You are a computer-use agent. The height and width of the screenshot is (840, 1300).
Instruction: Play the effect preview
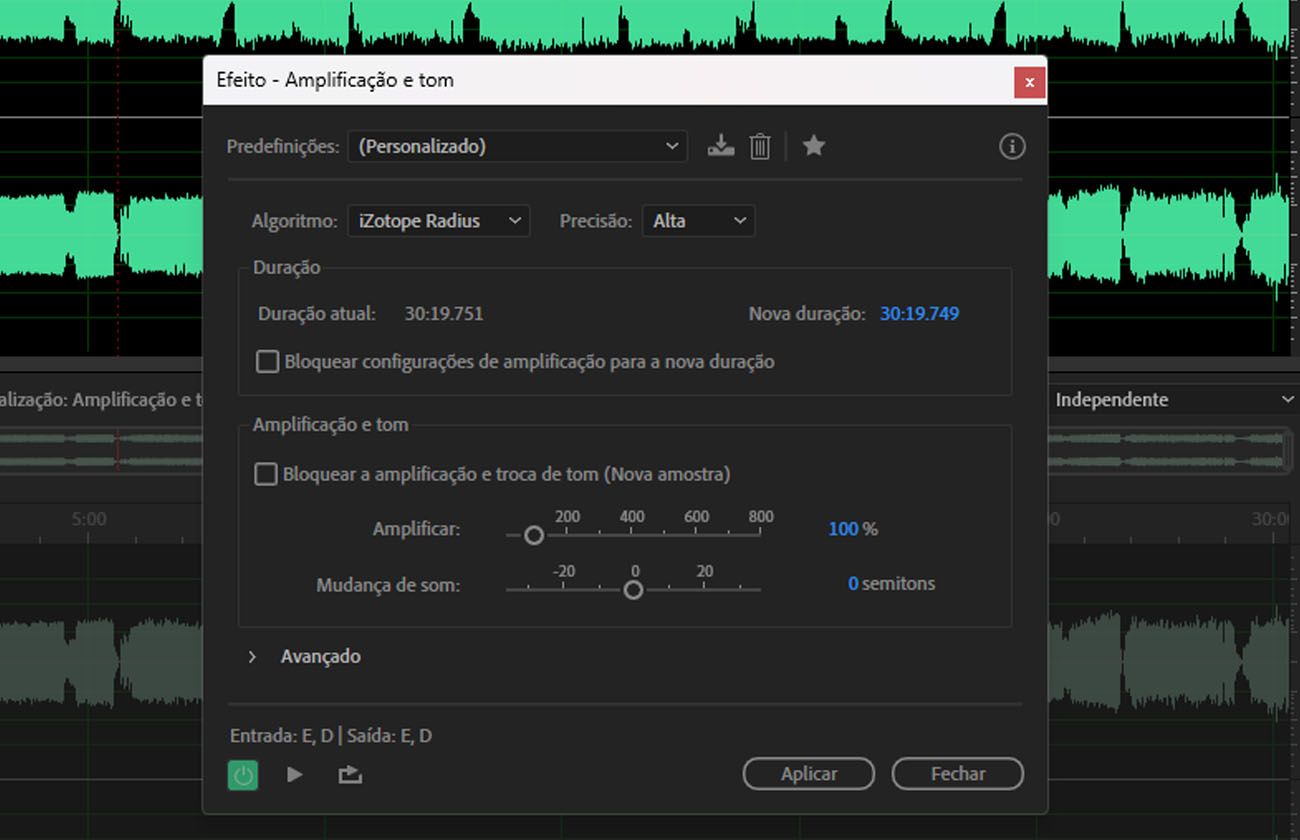point(294,774)
